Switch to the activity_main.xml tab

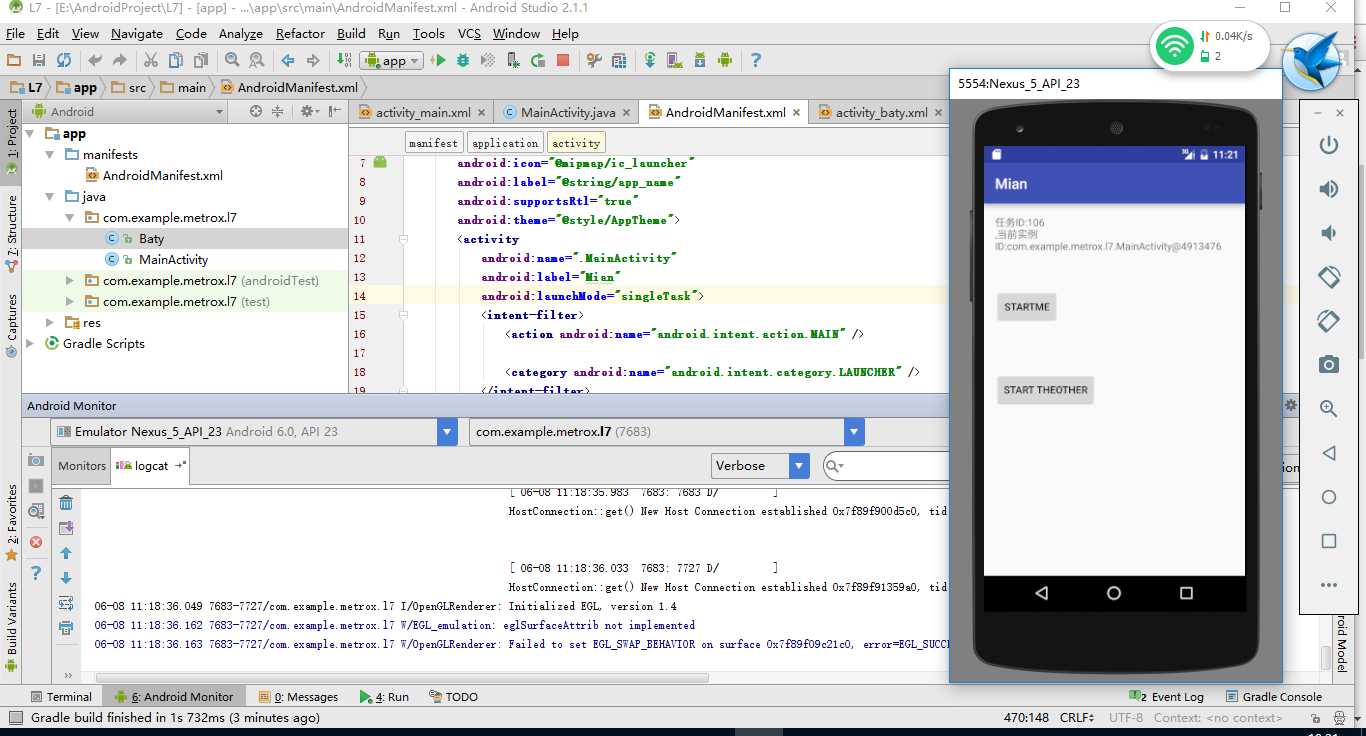(422, 112)
